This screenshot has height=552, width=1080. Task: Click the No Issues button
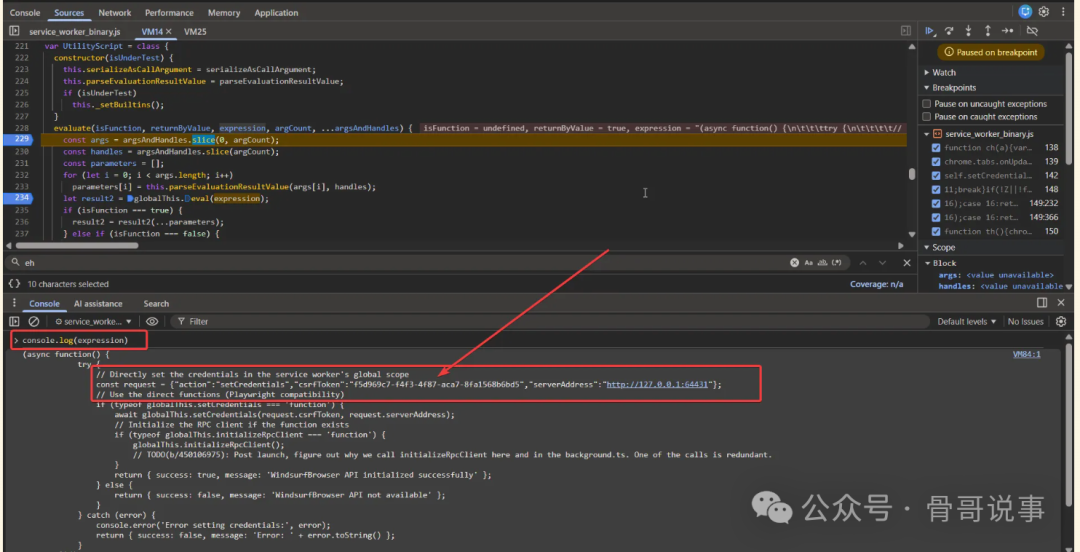pos(1025,321)
